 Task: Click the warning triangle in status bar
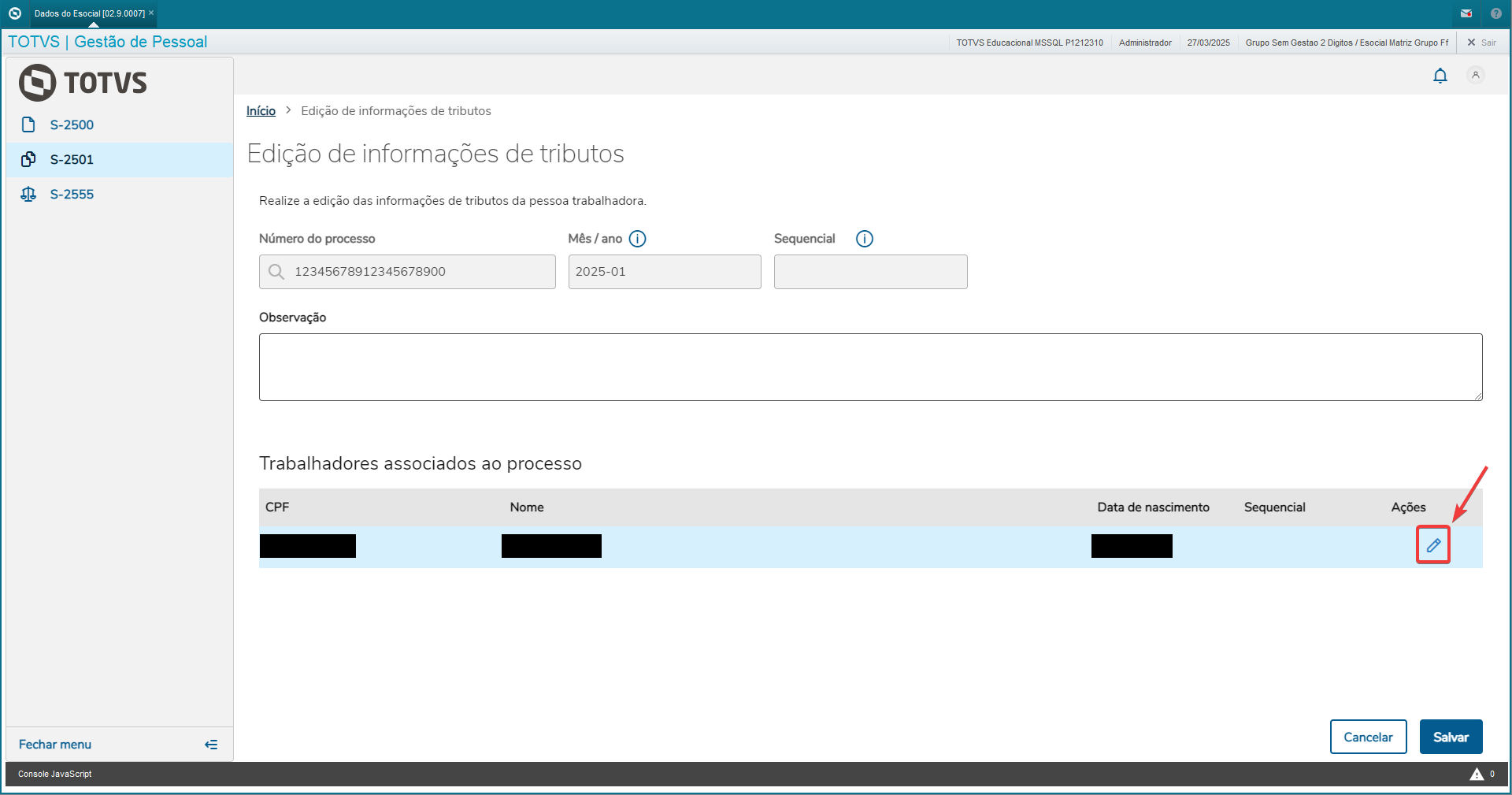1476,774
